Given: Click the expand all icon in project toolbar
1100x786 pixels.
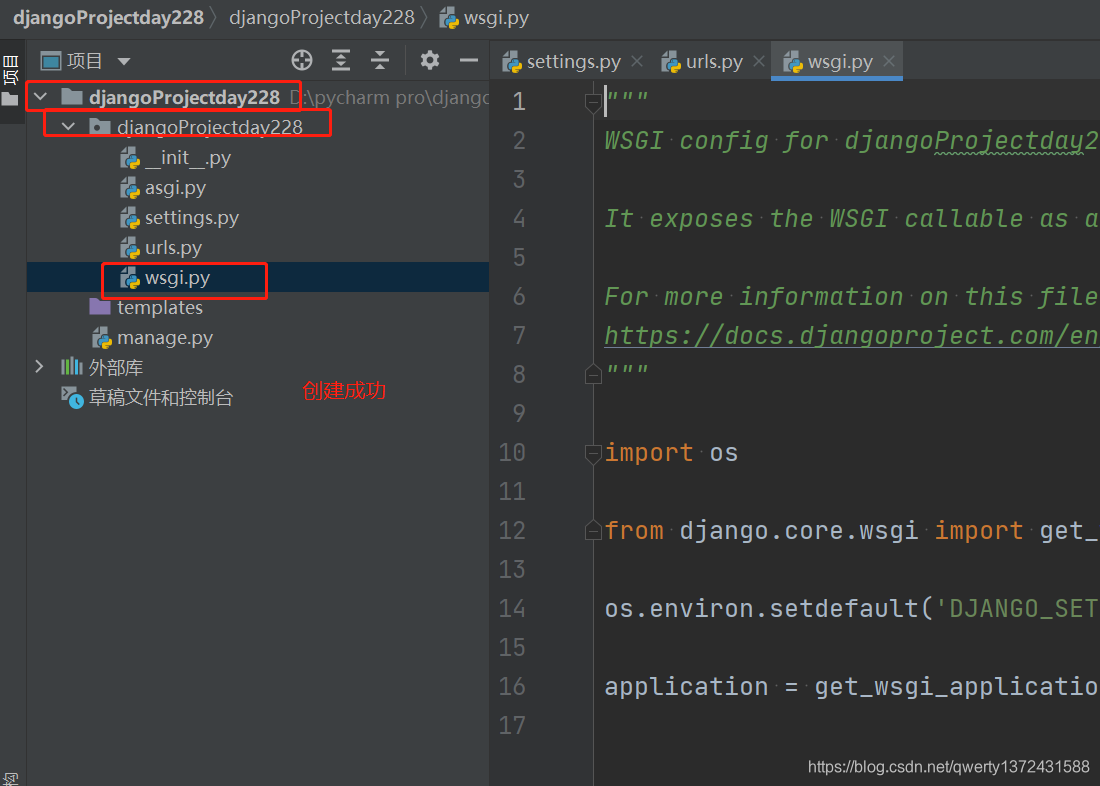Looking at the screenshot, I should (x=341, y=61).
